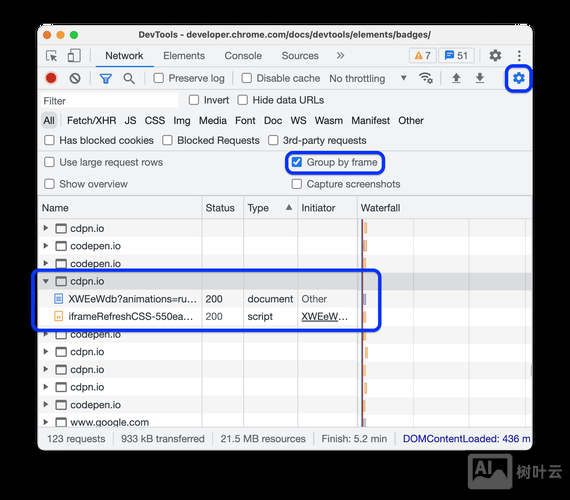Expand the first cdpn.io frame
570x500 pixels.
[x=46, y=228]
